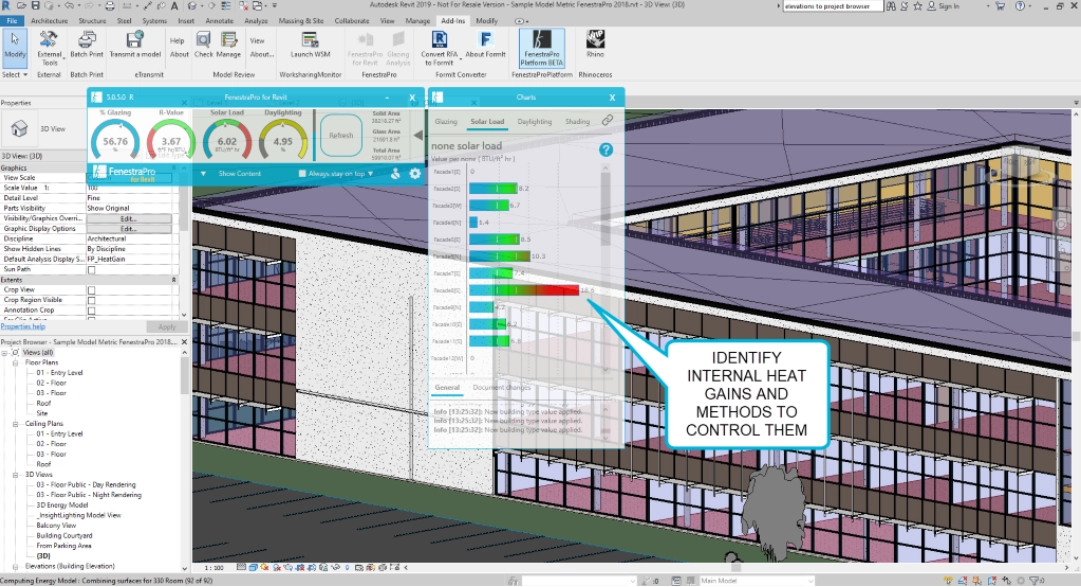This screenshot has height=587, width=1081.
Task: Collapse the Floor Plans tree node
Action: point(15,362)
